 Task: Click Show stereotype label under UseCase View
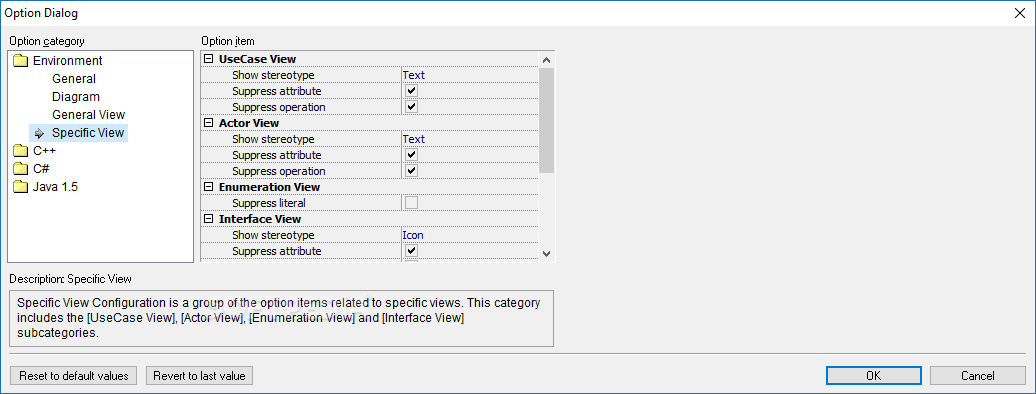274,75
